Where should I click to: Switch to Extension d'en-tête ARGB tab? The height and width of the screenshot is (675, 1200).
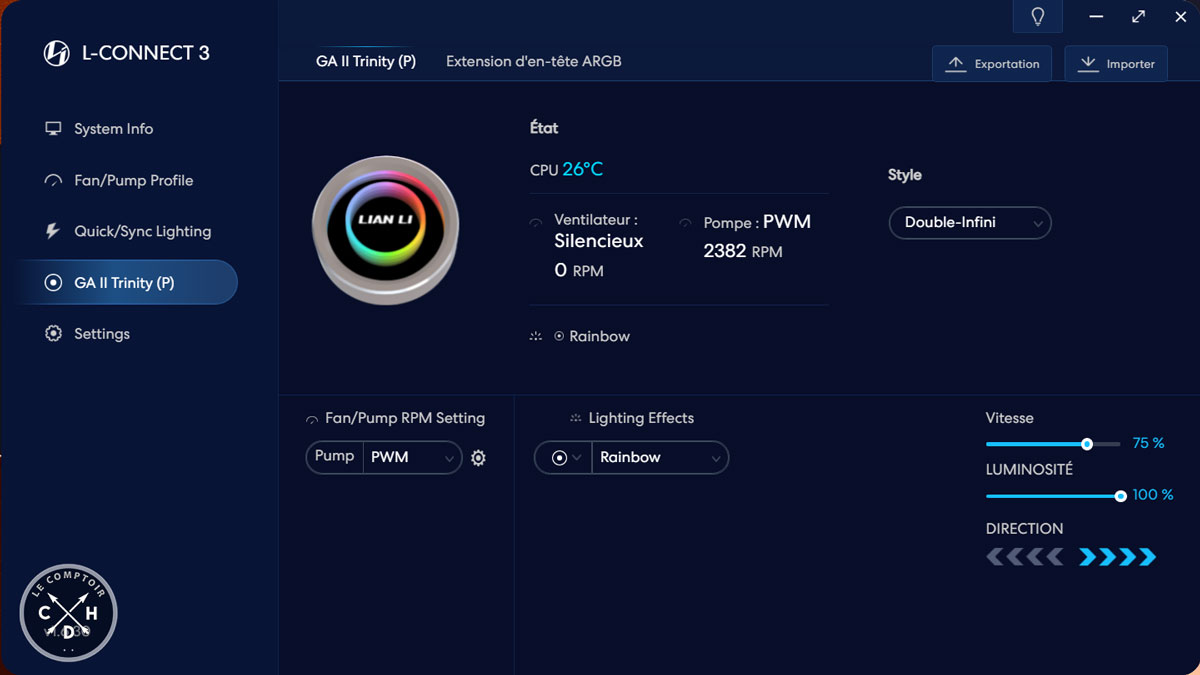(533, 62)
